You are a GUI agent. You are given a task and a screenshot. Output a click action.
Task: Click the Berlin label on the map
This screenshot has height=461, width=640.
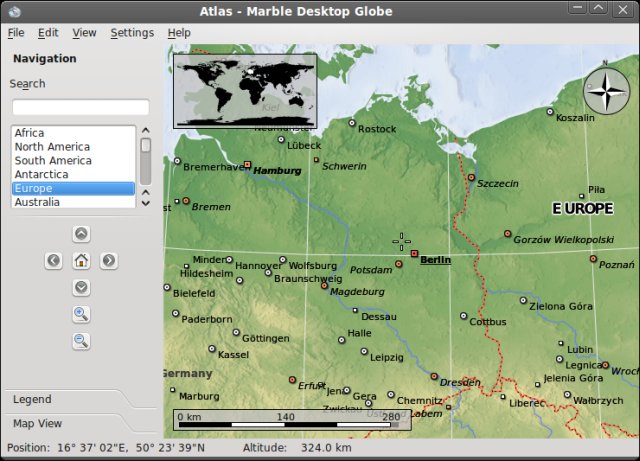[x=436, y=260]
